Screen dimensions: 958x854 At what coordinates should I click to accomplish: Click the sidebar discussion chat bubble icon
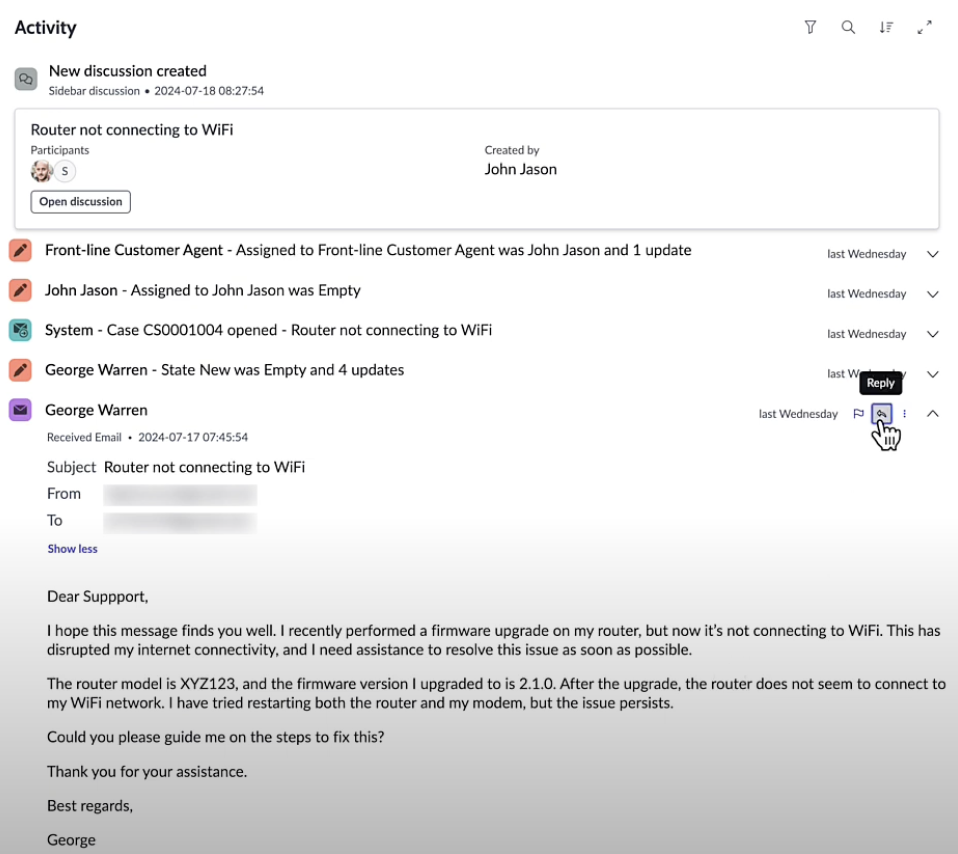pos(26,79)
